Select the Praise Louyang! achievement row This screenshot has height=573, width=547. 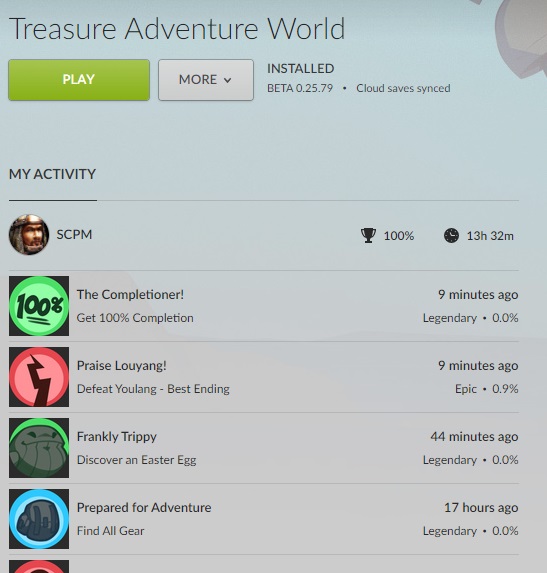[264, 377]
